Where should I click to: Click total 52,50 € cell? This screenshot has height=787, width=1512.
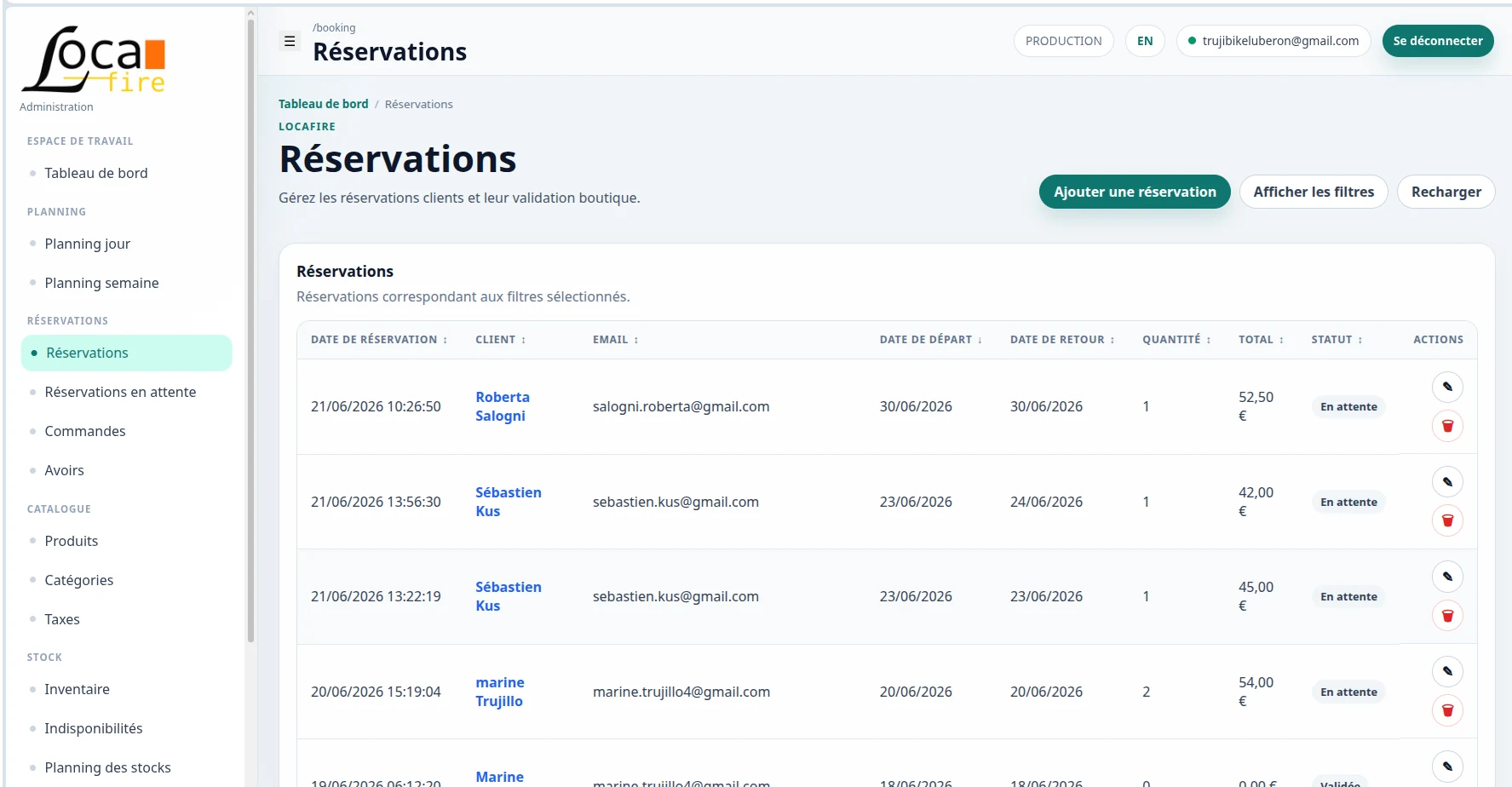1256,406
